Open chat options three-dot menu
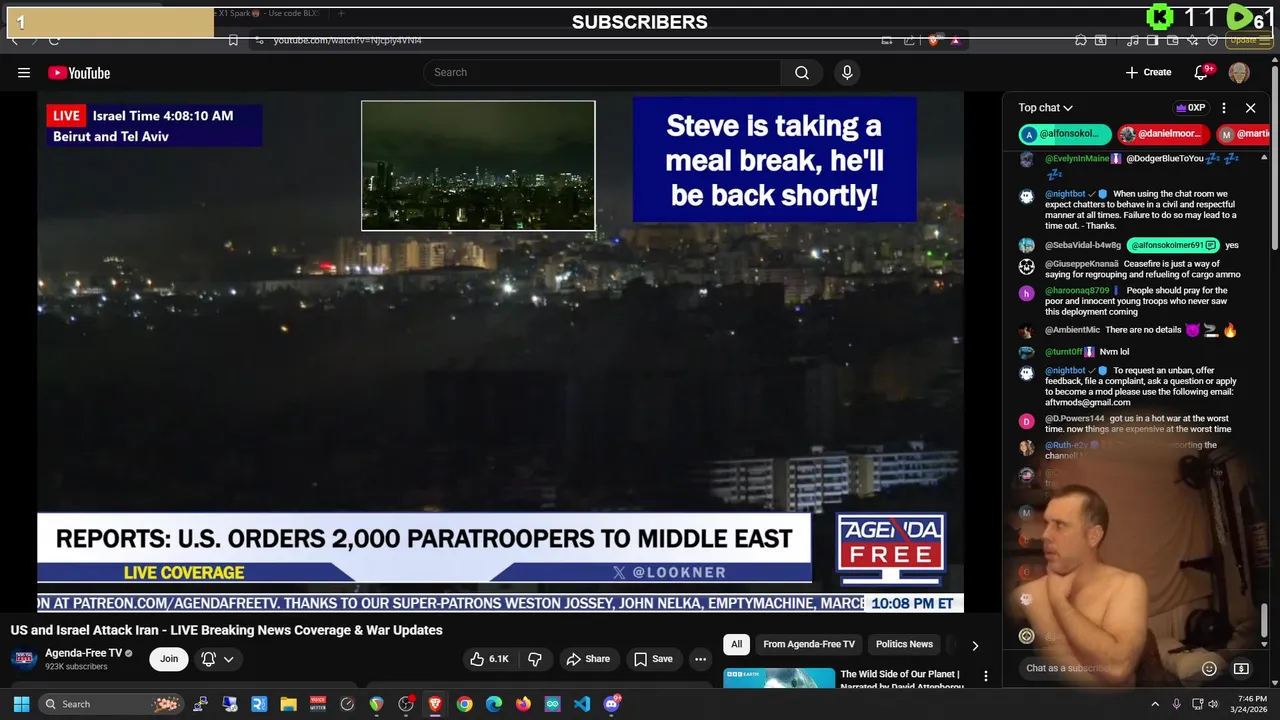 click(x=1224, y=108)
